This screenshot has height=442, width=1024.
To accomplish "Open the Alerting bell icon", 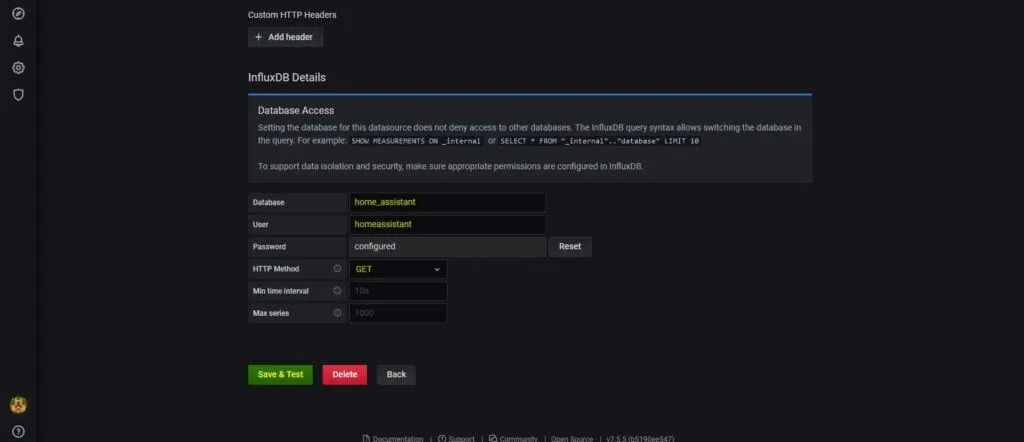I will (x=18, y=40).
